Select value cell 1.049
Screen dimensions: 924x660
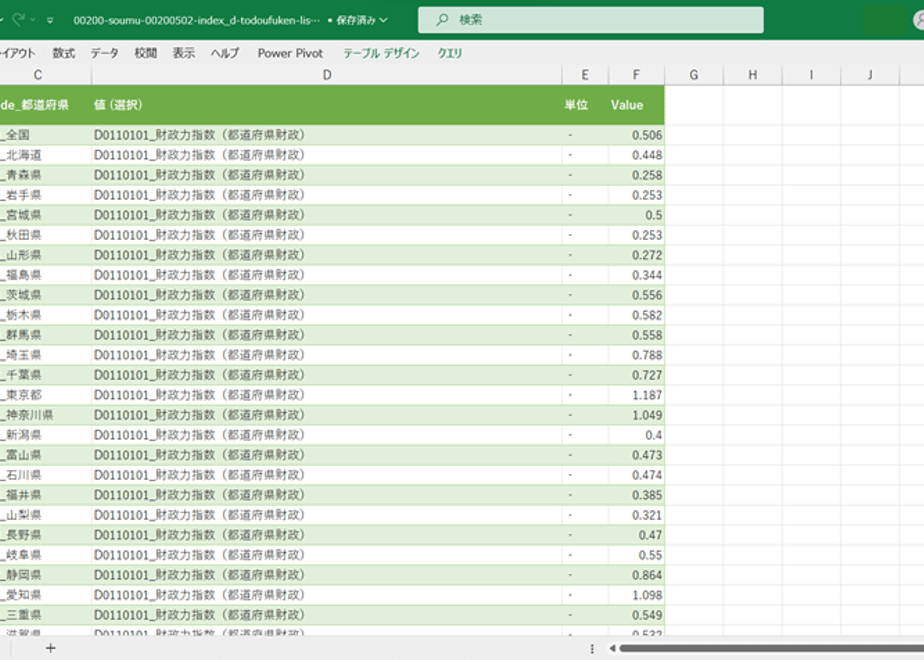[636, 415]
